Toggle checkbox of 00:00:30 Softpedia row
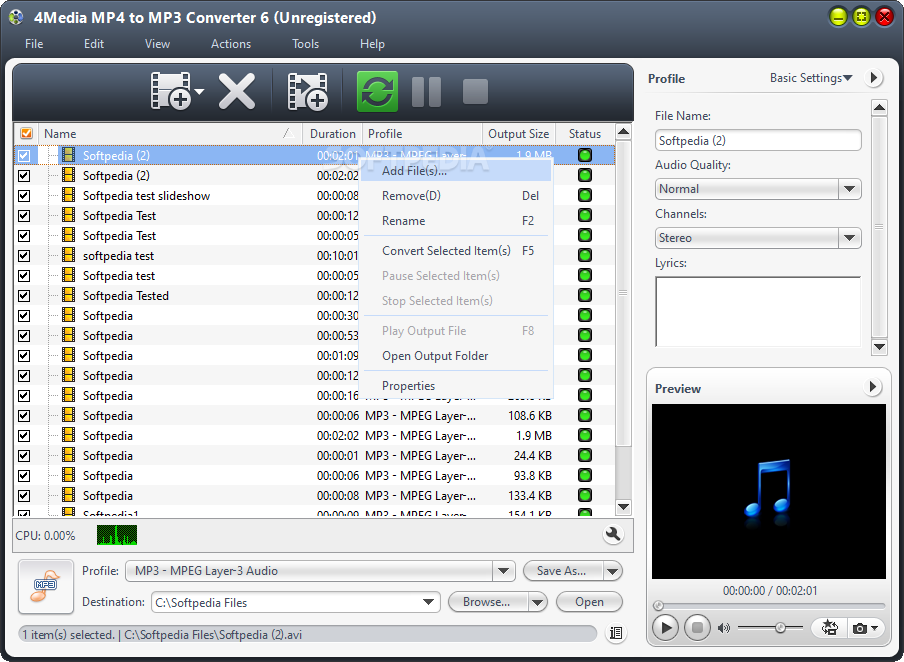Screen dimensions: 904x662 (x=24, y=315)
